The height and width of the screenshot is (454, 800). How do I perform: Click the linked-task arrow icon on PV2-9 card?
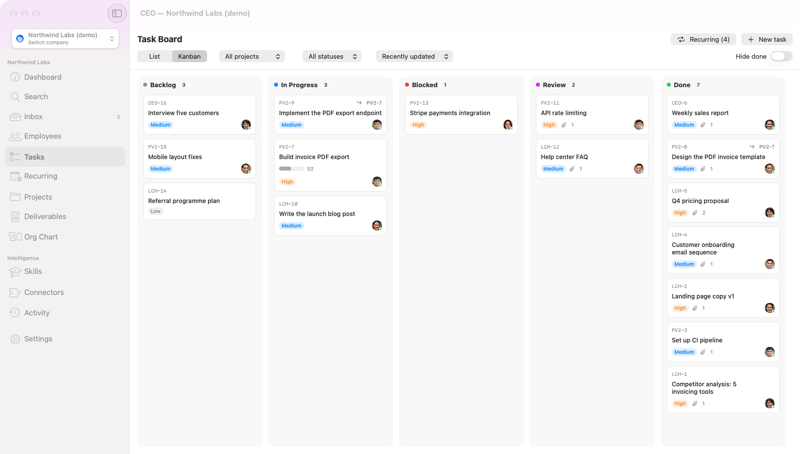[359, 103]
